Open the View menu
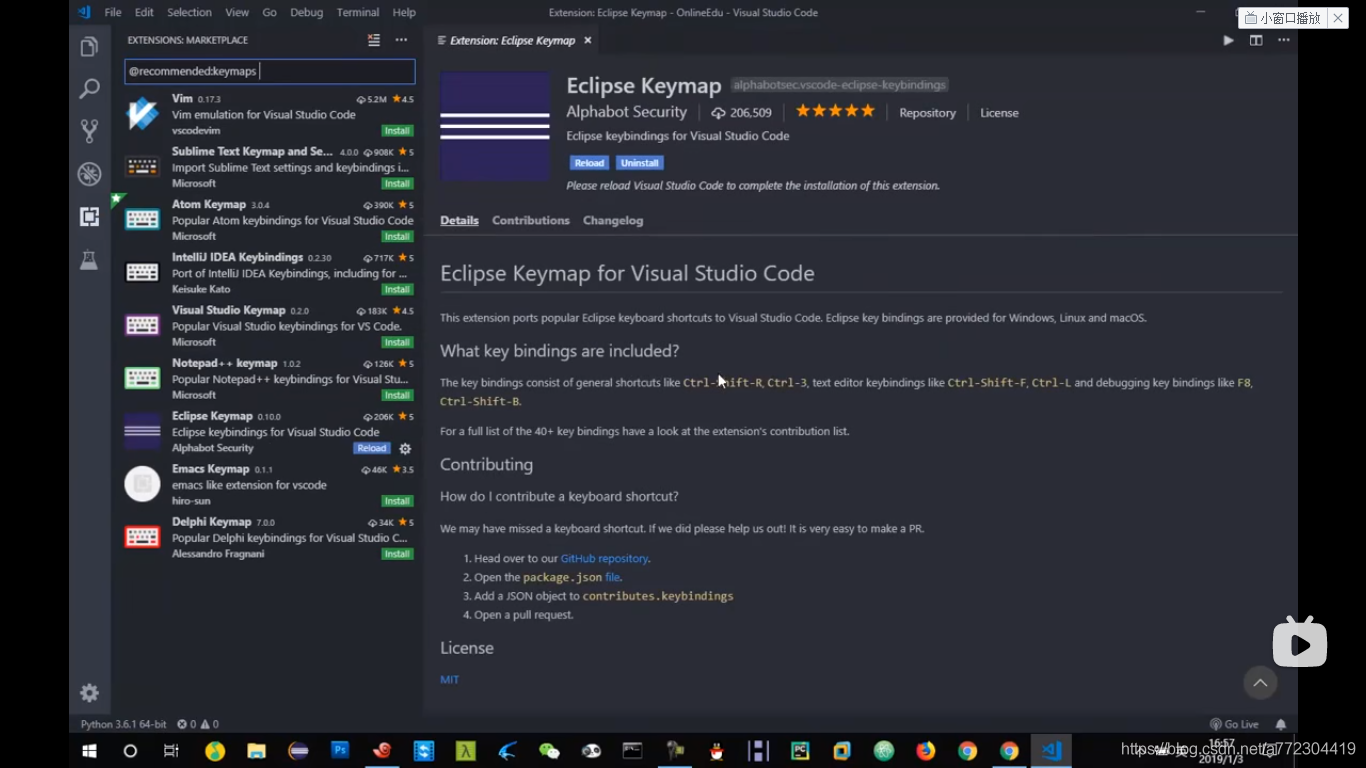 237,12
